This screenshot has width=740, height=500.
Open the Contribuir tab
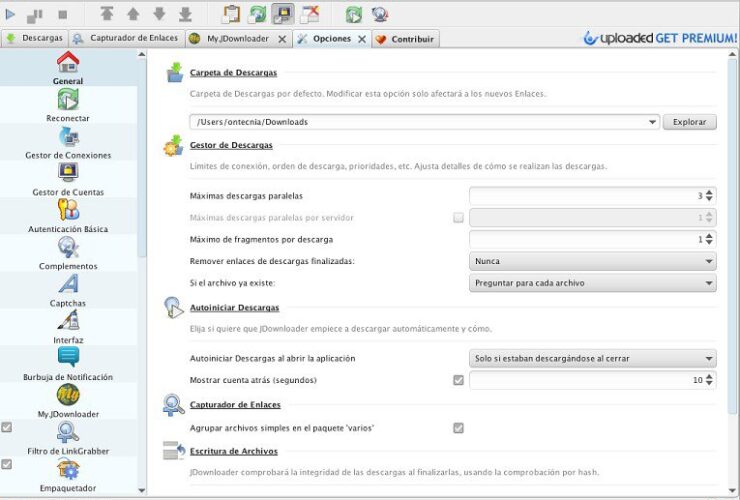point(406,39)
